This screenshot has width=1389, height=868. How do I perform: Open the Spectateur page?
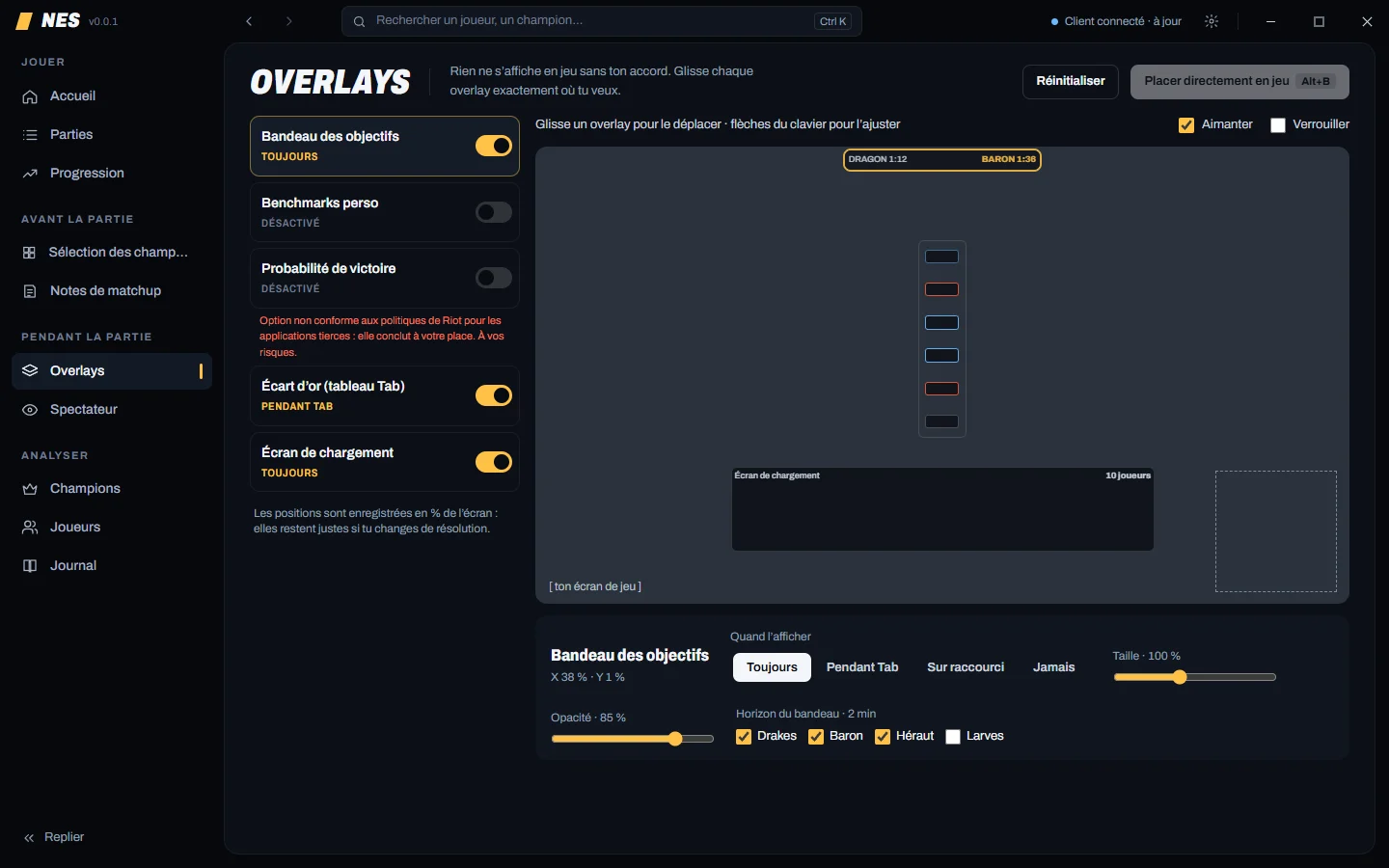pyautogui.click(x=112, y=410)
